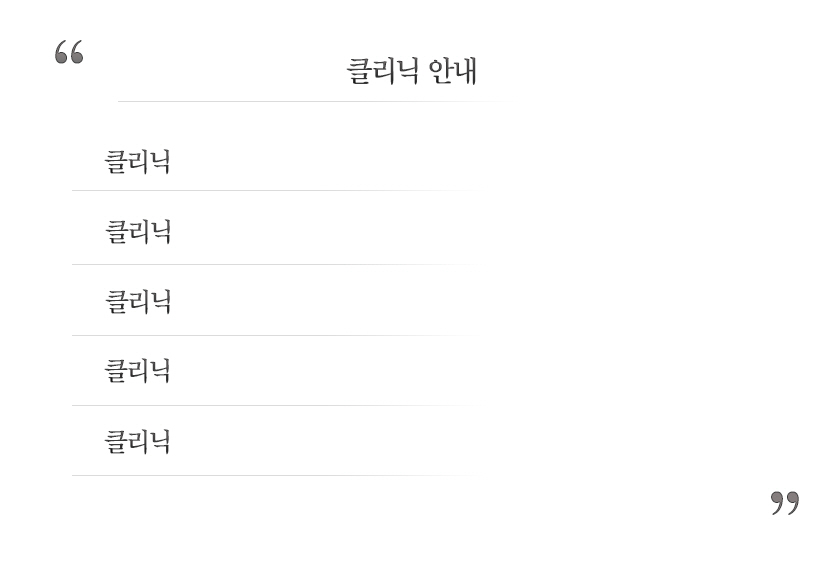The width and height of the screenshot is (840, 570).
Task: Click the middle 클리닉 entry of five
Action: [138, 302]
